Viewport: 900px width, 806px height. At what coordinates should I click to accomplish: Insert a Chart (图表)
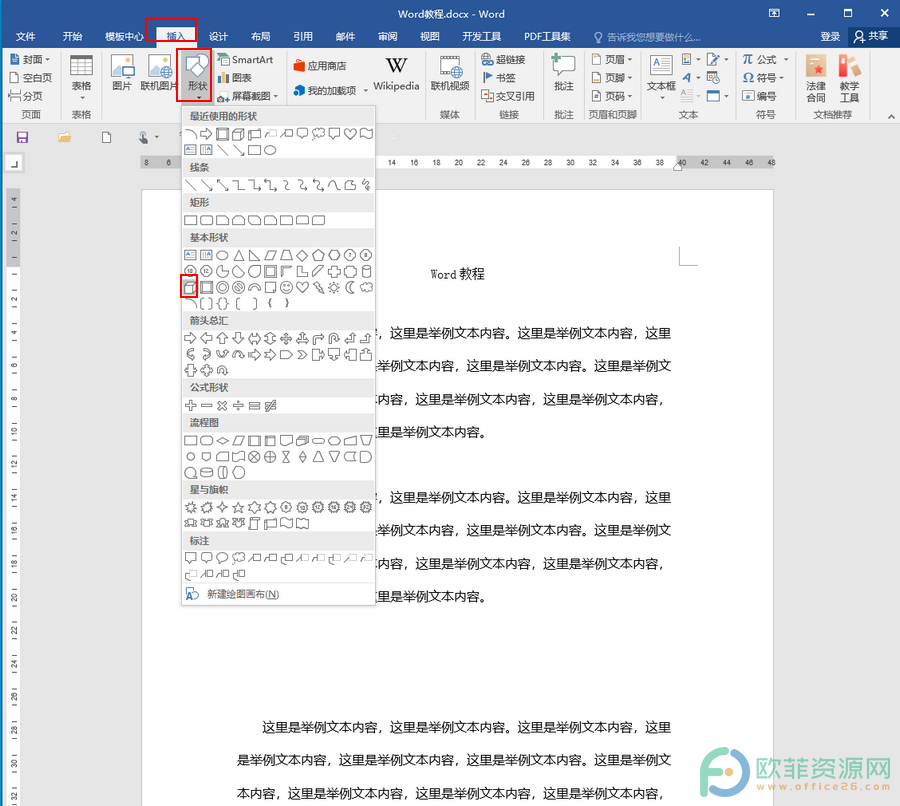(235, 78)
